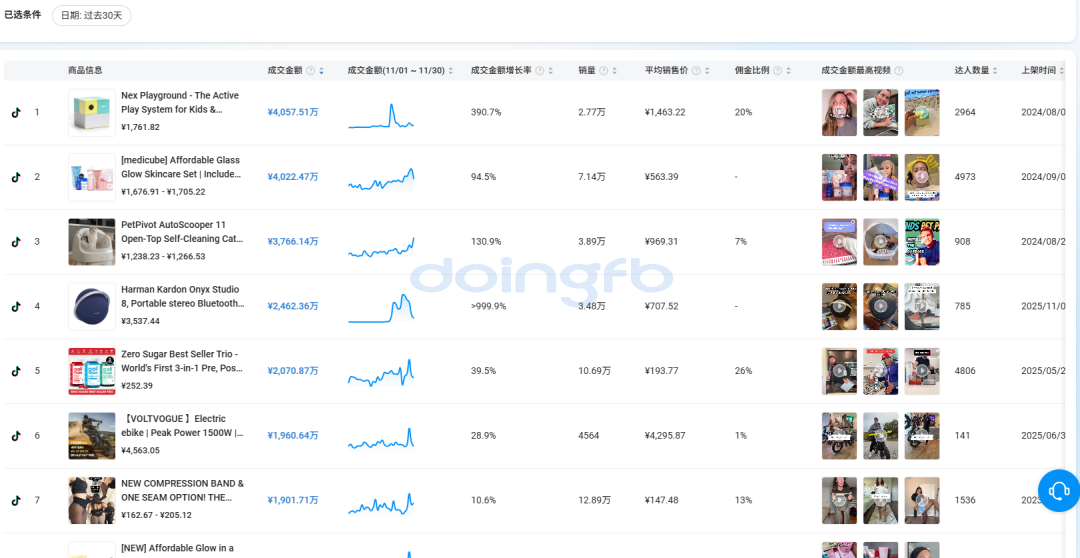Open Nex Playground product title link
This screenshot has height=558, width=1080.
(180, 102)
